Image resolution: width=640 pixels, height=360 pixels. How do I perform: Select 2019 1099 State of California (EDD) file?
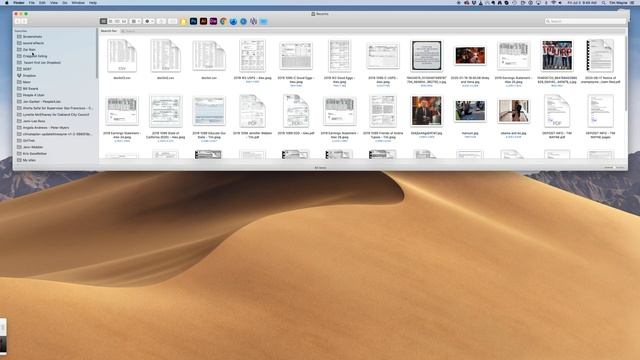(166, 111)
